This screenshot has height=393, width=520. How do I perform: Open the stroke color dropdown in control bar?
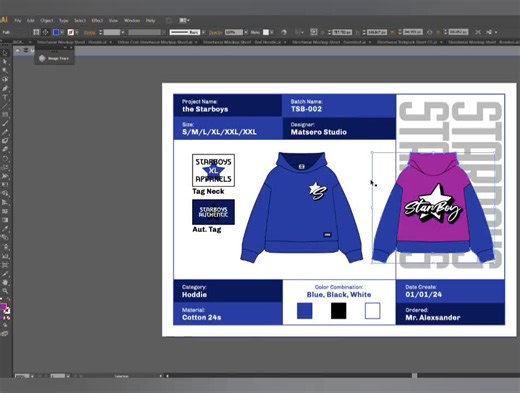point(77,32)
